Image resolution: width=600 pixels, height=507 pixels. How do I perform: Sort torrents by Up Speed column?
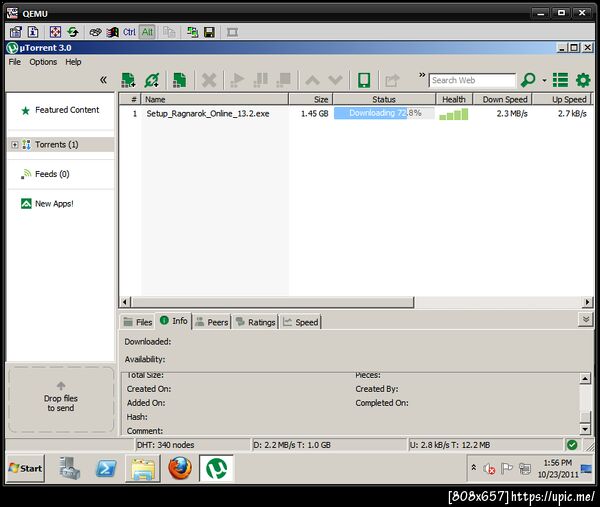click(562, 99)
